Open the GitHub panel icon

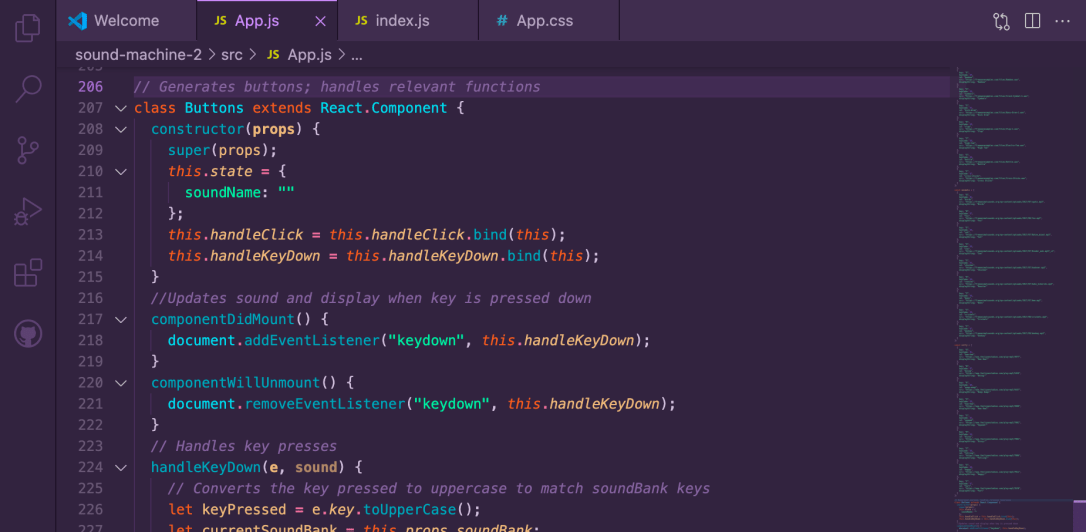tap(28, 333)
